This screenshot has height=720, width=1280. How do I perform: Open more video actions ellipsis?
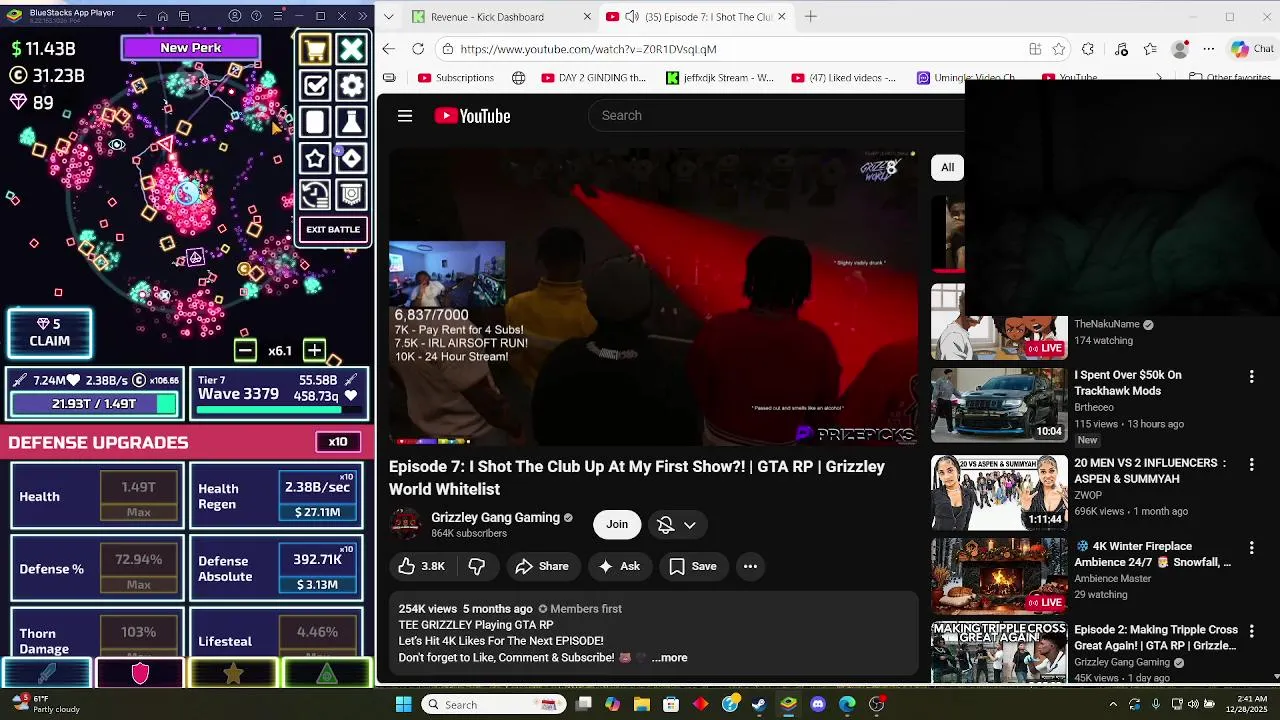[750, 566]
